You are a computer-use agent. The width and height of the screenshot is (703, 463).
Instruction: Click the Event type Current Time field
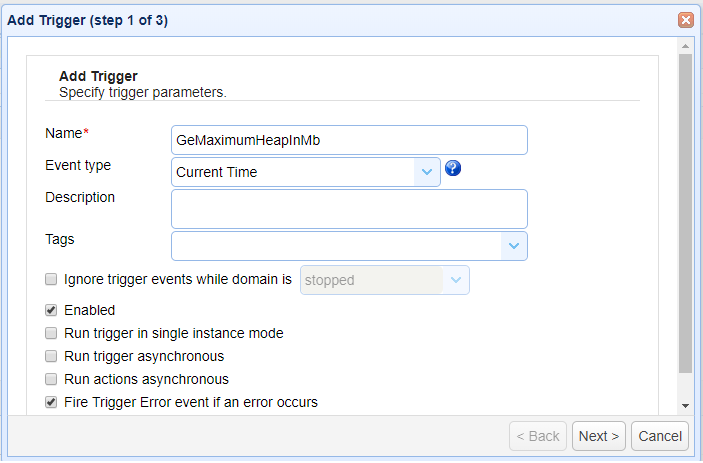[x=293, y=172]
